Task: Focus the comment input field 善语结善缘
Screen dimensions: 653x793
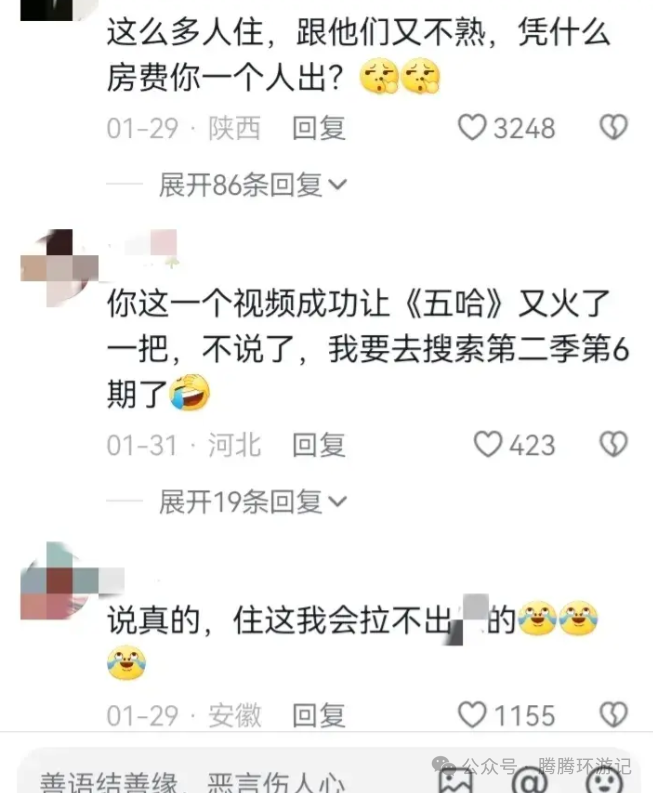Action: coord(192,781)
